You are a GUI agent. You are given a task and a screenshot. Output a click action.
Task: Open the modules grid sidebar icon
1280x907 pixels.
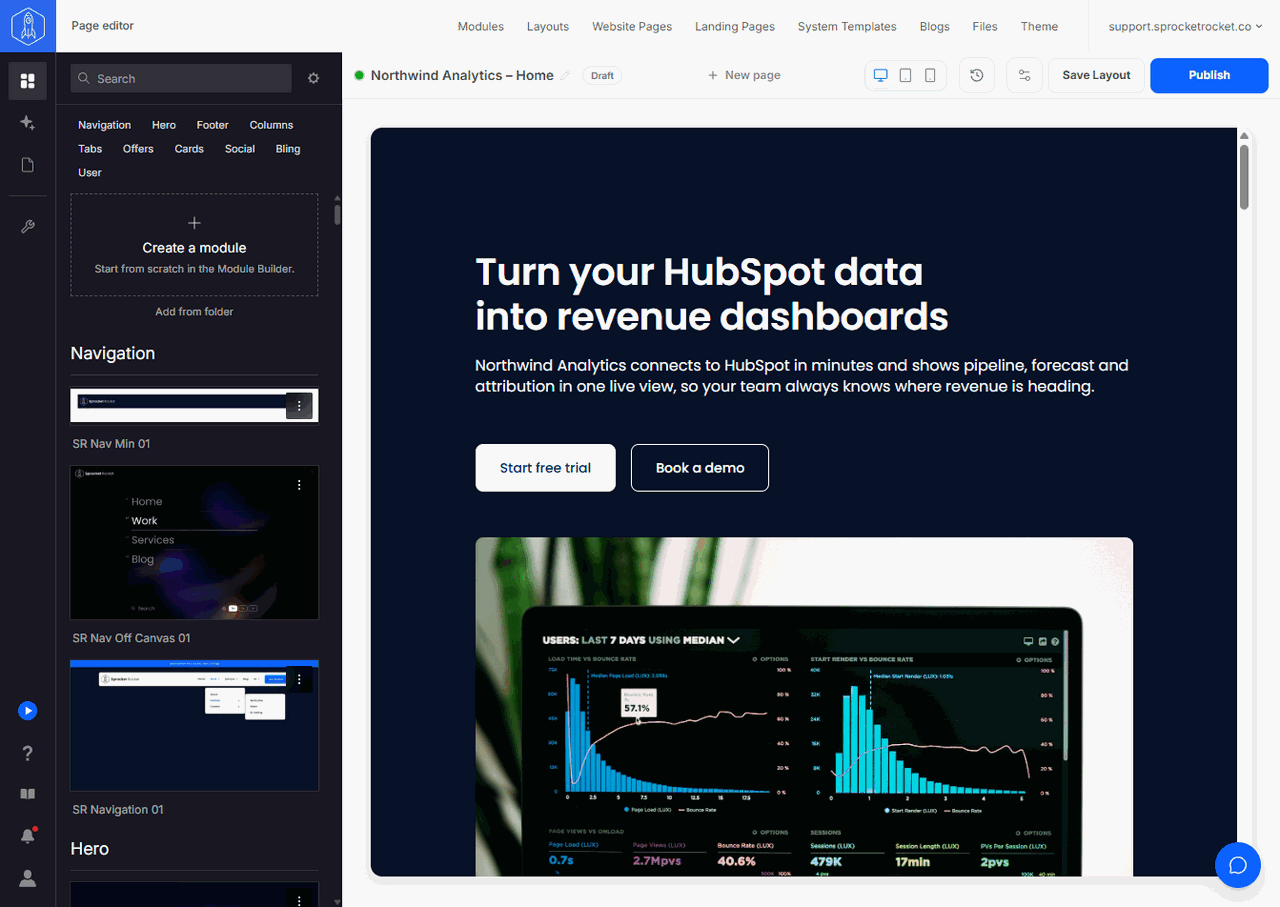click(28, 81)
